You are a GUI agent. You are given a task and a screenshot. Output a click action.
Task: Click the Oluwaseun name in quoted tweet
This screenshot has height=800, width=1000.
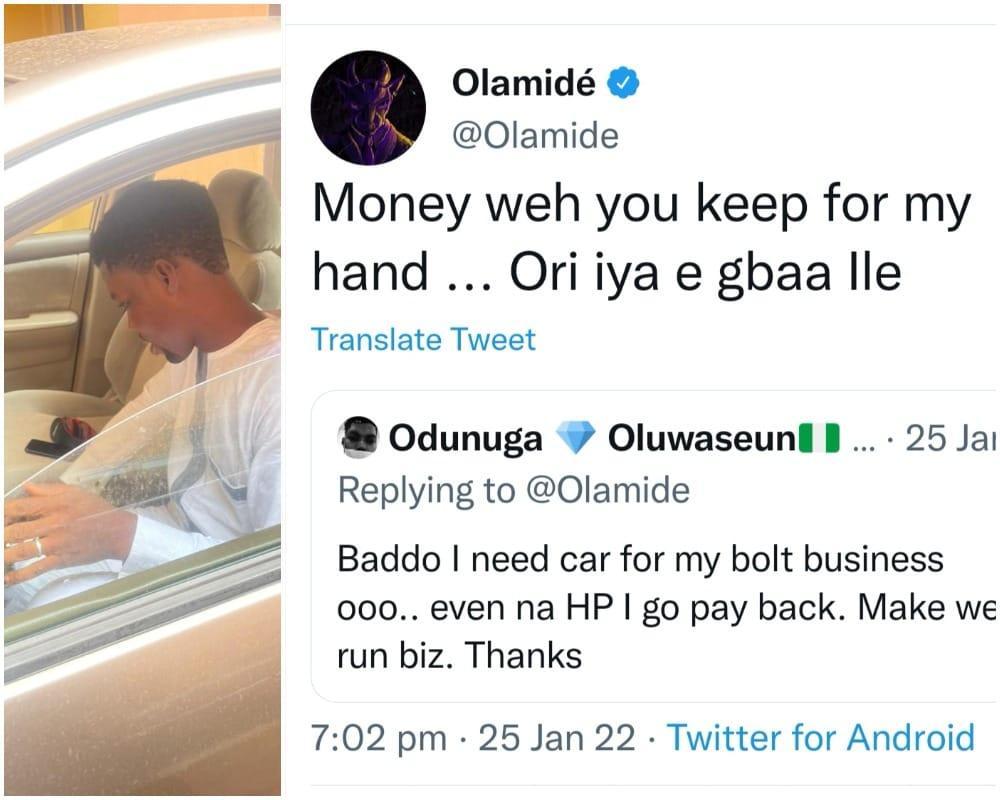(x=701, y=438)
